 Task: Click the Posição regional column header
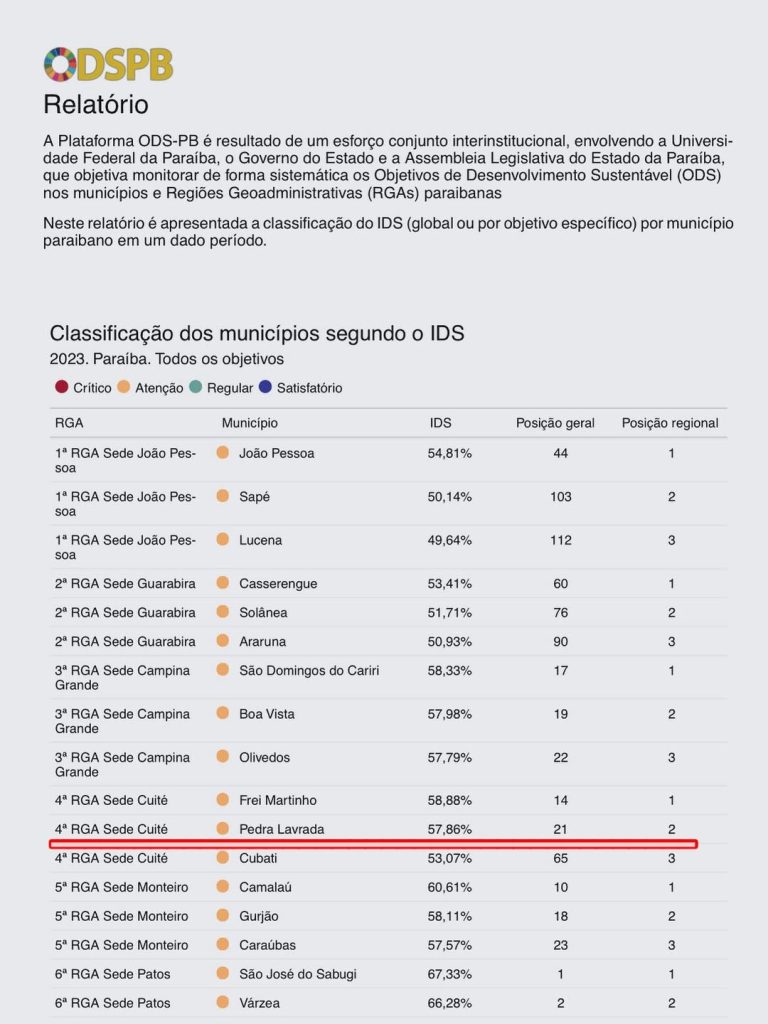tap(670, 423)
